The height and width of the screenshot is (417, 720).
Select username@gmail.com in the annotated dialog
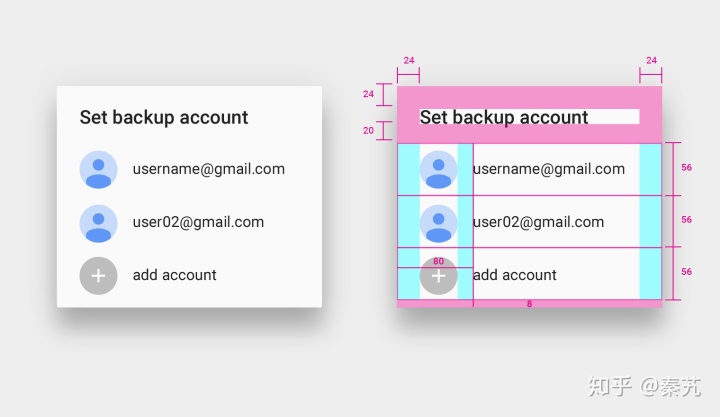click(x=549, y=169)
